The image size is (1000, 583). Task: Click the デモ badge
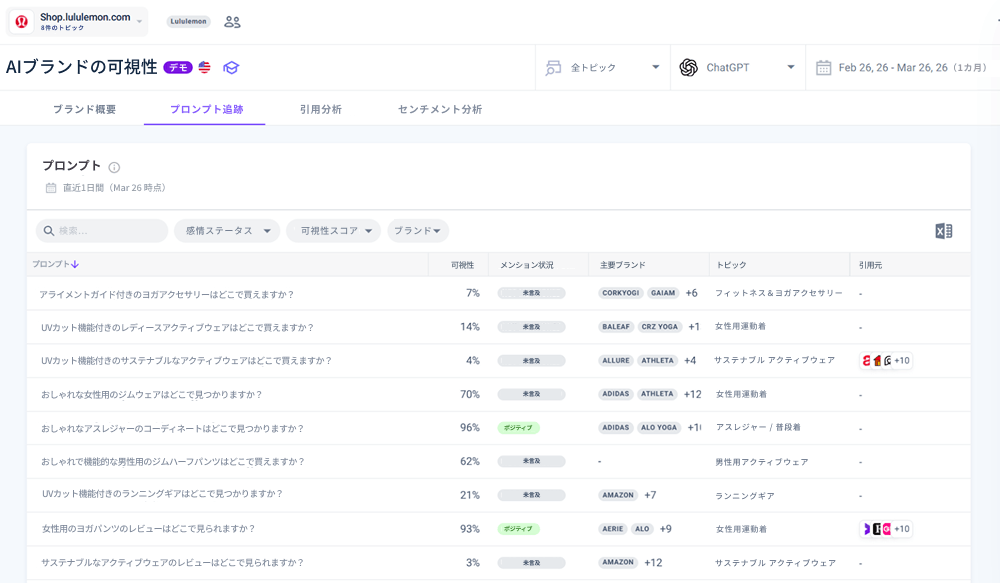pyautogui.click(x=178, y=67)
